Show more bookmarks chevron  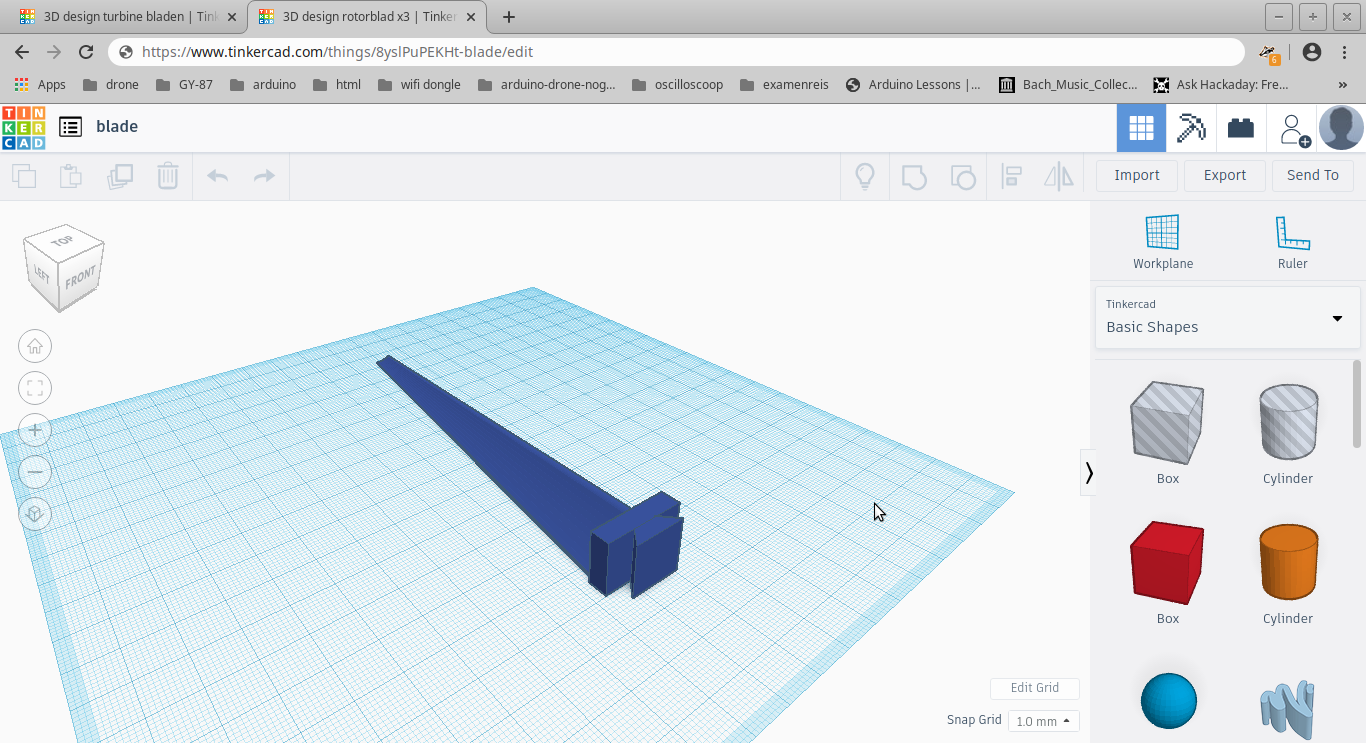click(1343, 85)
